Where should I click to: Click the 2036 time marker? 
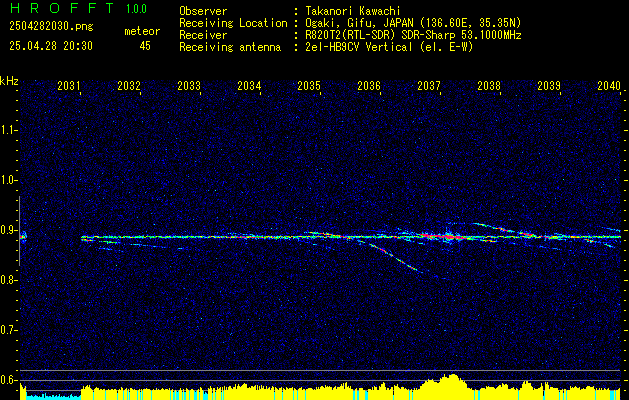(x=369, y=85)
